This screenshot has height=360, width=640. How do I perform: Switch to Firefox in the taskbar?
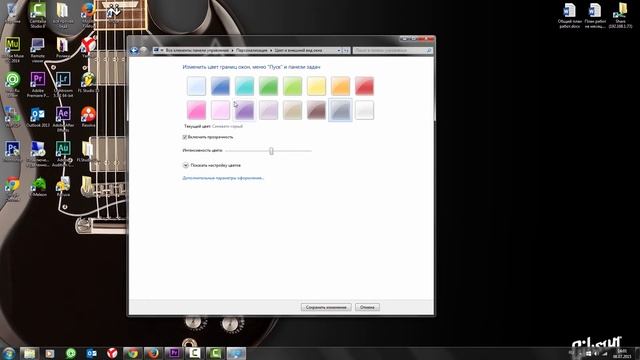click(153, 353)
